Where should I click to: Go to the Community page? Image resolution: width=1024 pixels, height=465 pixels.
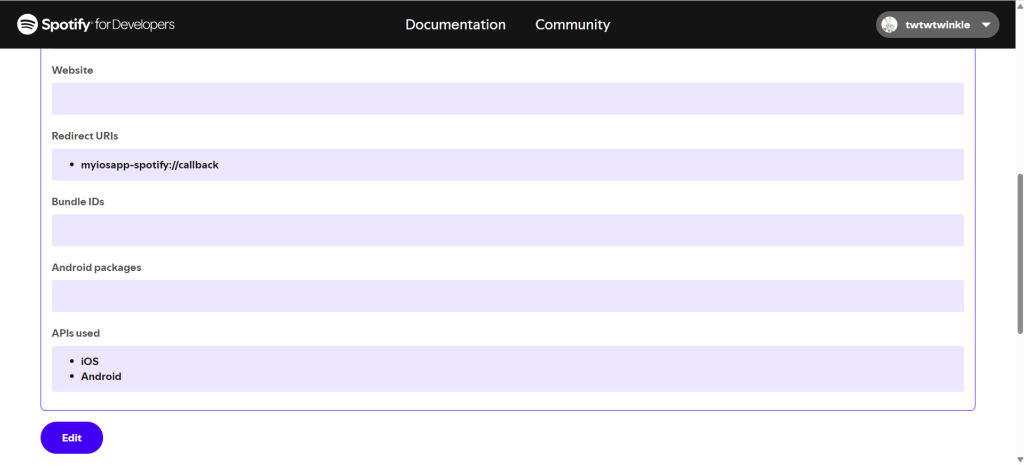573,25
